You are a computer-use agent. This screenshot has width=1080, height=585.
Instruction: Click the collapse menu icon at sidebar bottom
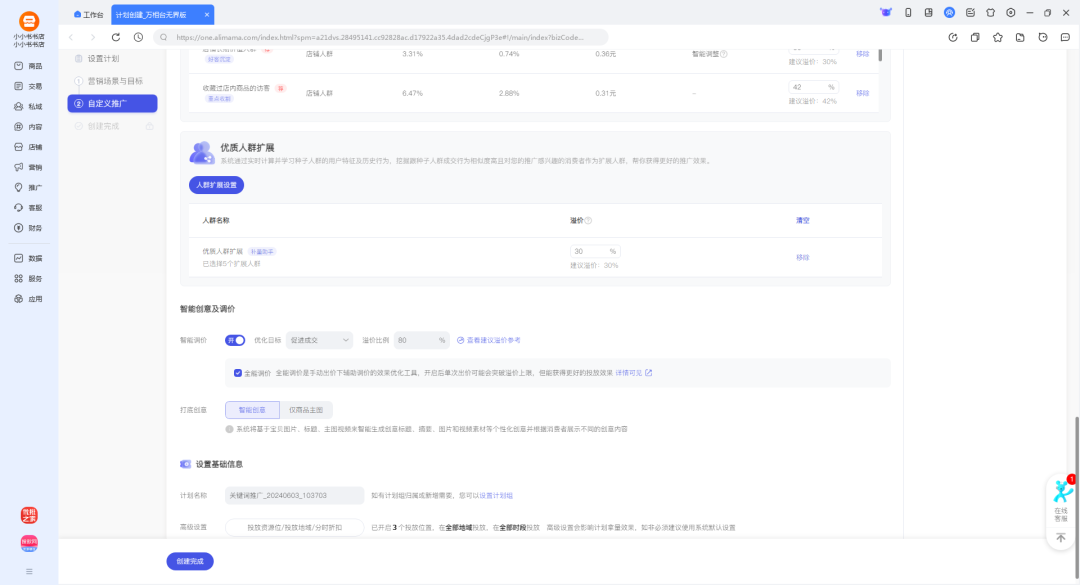pyautogui.click(x=29, y=571)
